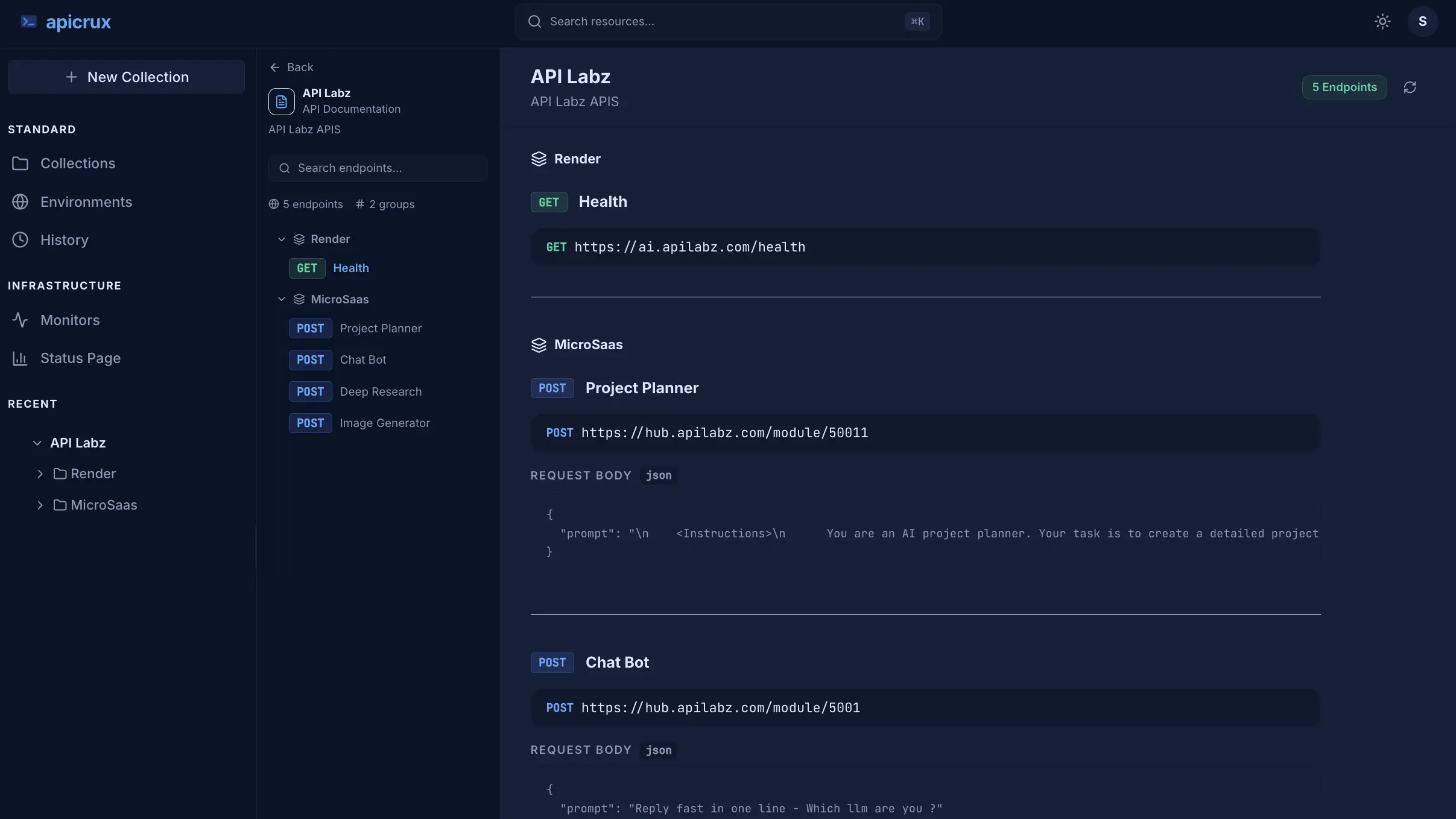This screenshot has width=1456, height=819.
Task: Click the Project Planner endpoint heading
Action: pyautogui.click(x=642, y=388)
